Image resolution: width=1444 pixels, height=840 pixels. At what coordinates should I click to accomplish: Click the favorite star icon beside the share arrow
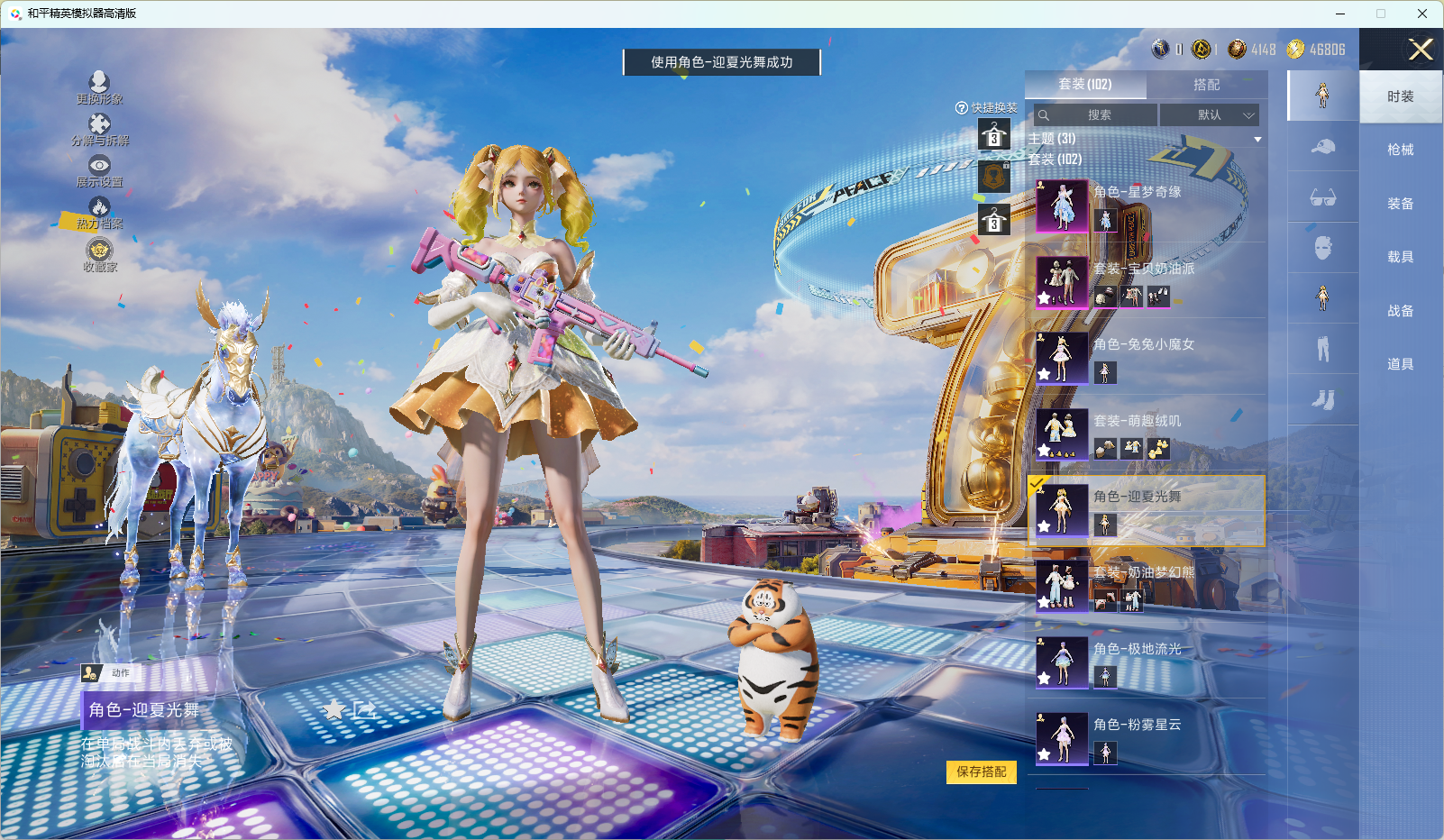tap(334, 709)
